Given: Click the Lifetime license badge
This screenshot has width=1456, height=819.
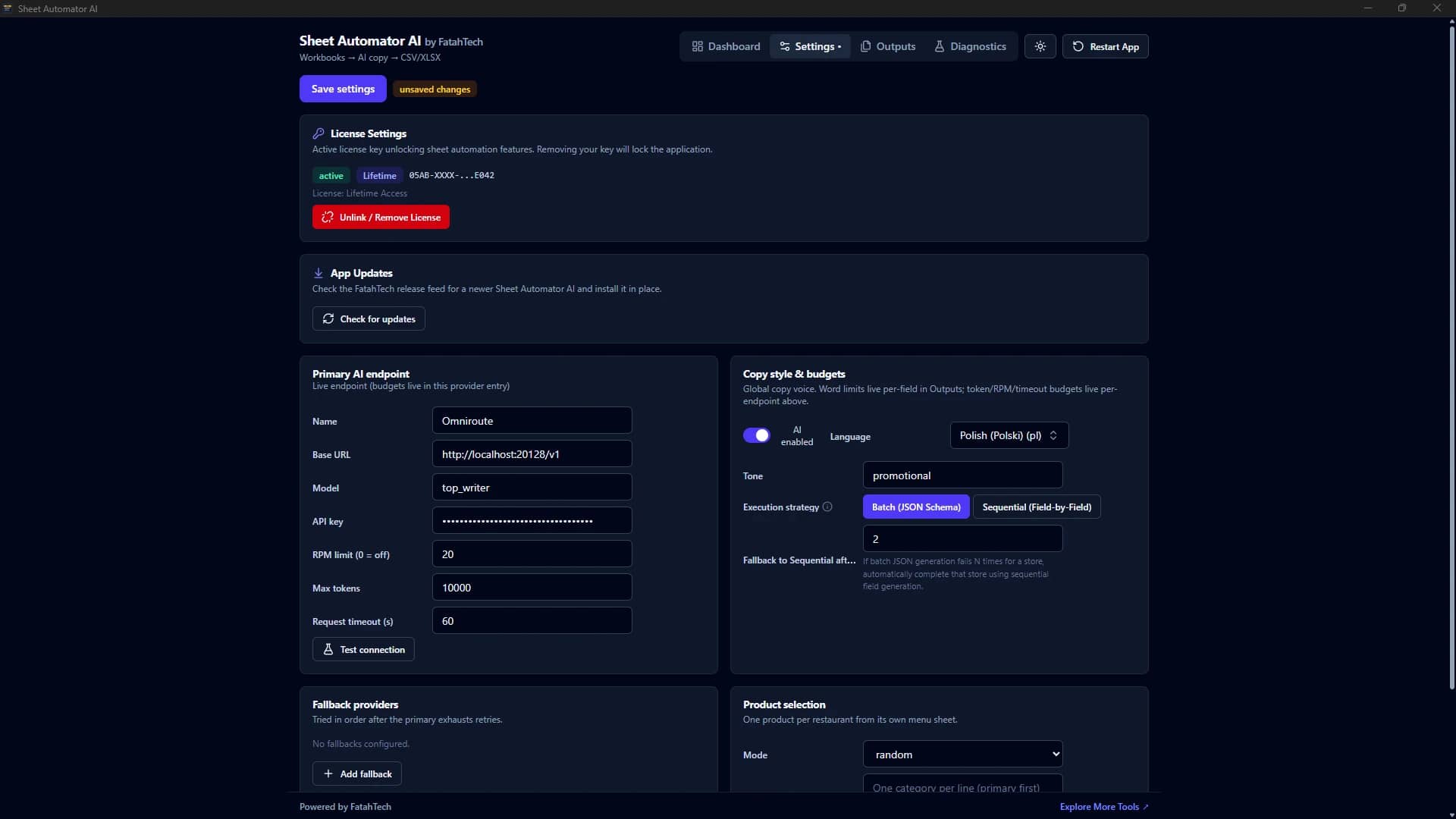Looking at the screenshot, I should [x=379, y=176].
